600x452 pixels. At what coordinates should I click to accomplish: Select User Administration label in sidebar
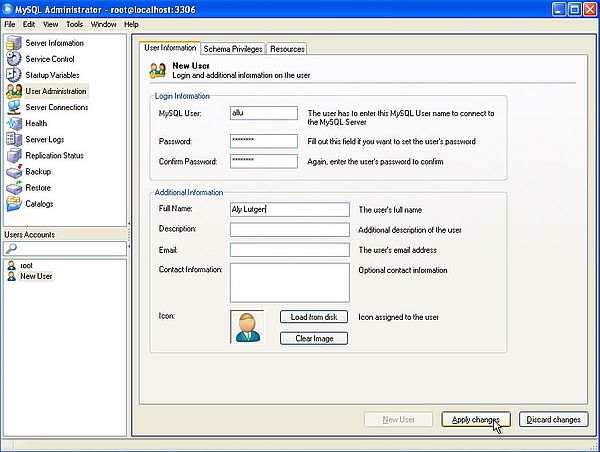coord(56,91)
